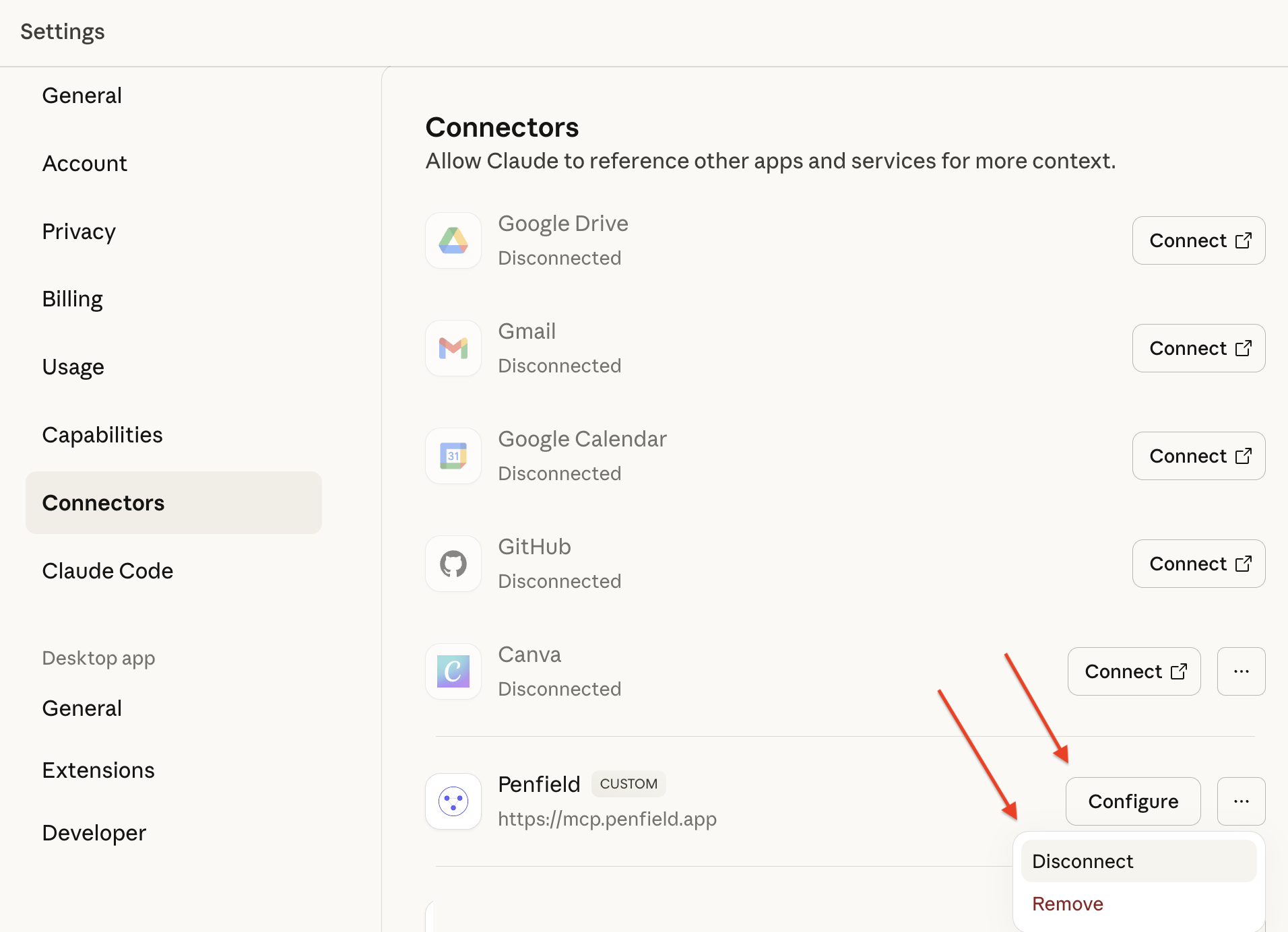Viewport: 1288px width, 932px height.
Task: Click the Google Calendar connector icon
Action: [x=453, y=456]
